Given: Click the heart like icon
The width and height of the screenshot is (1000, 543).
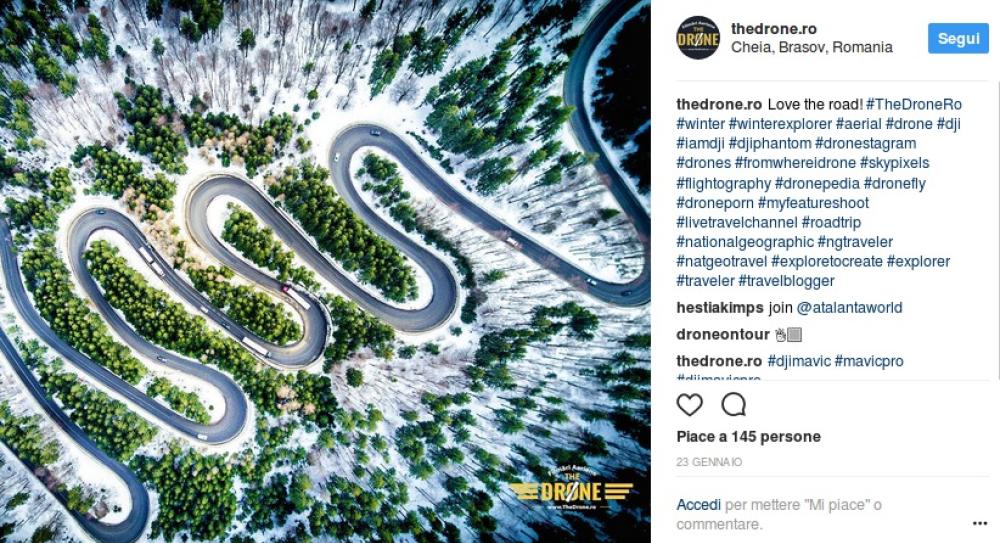Looking at the screenshot, I should pyautogui.click(x=689, y=405).
